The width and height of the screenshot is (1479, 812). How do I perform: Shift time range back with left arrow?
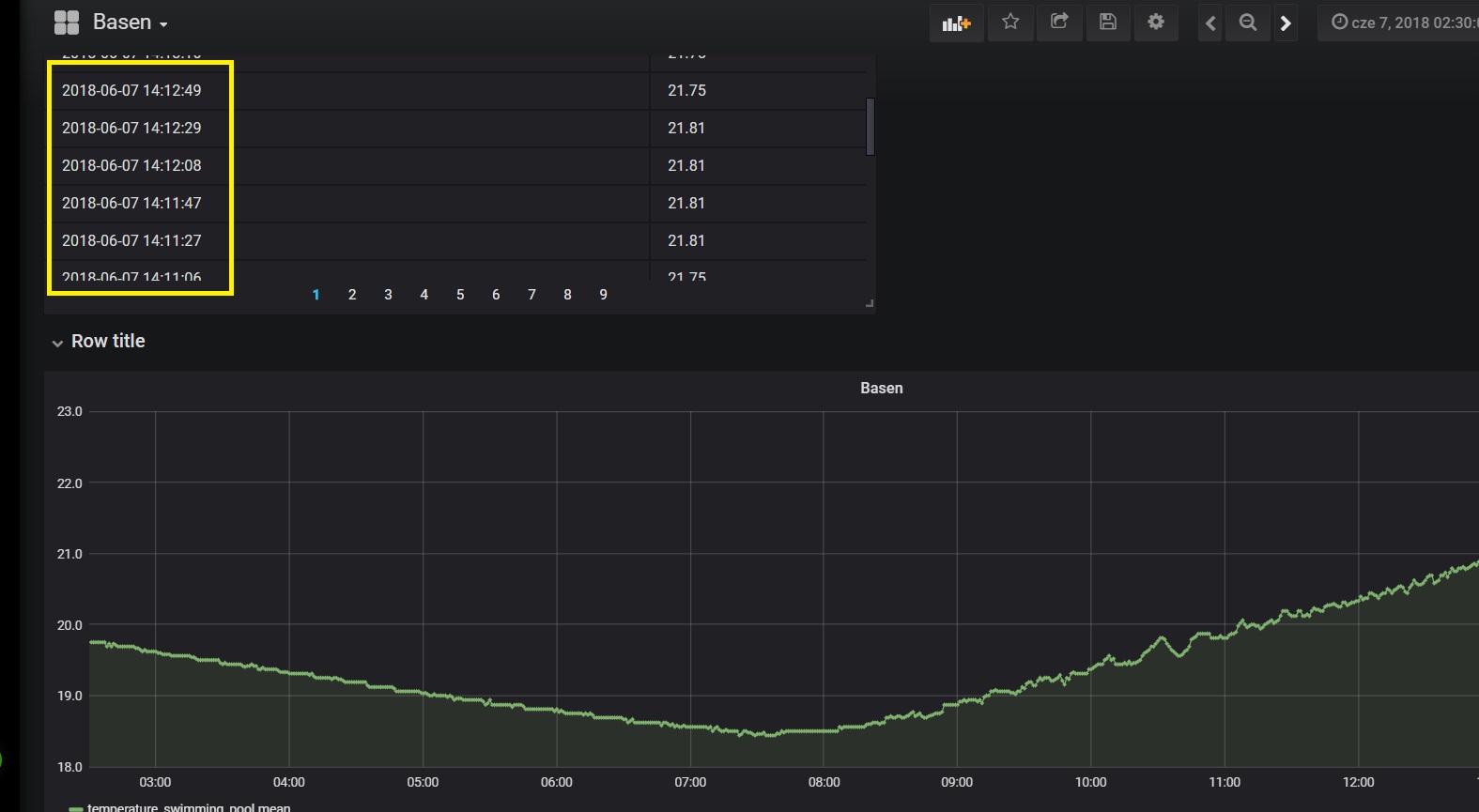coord(1210,23)
